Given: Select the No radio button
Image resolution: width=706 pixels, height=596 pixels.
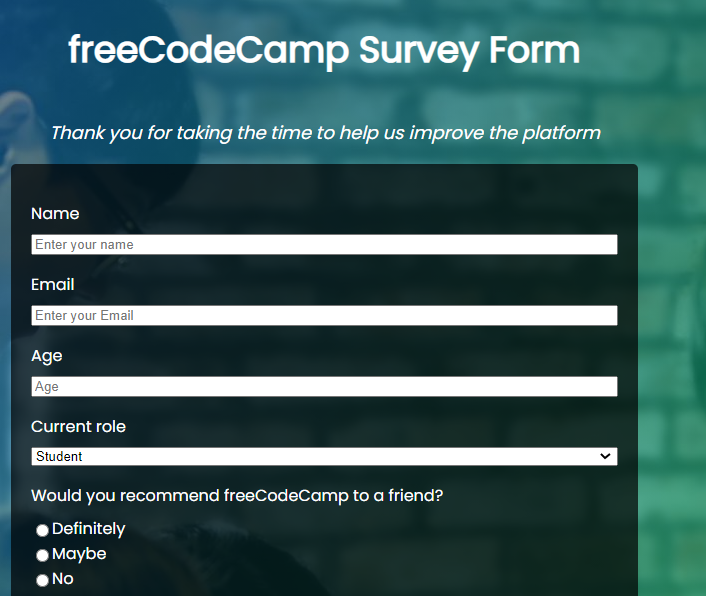Looking at the screenshot, I should [42, 580].
